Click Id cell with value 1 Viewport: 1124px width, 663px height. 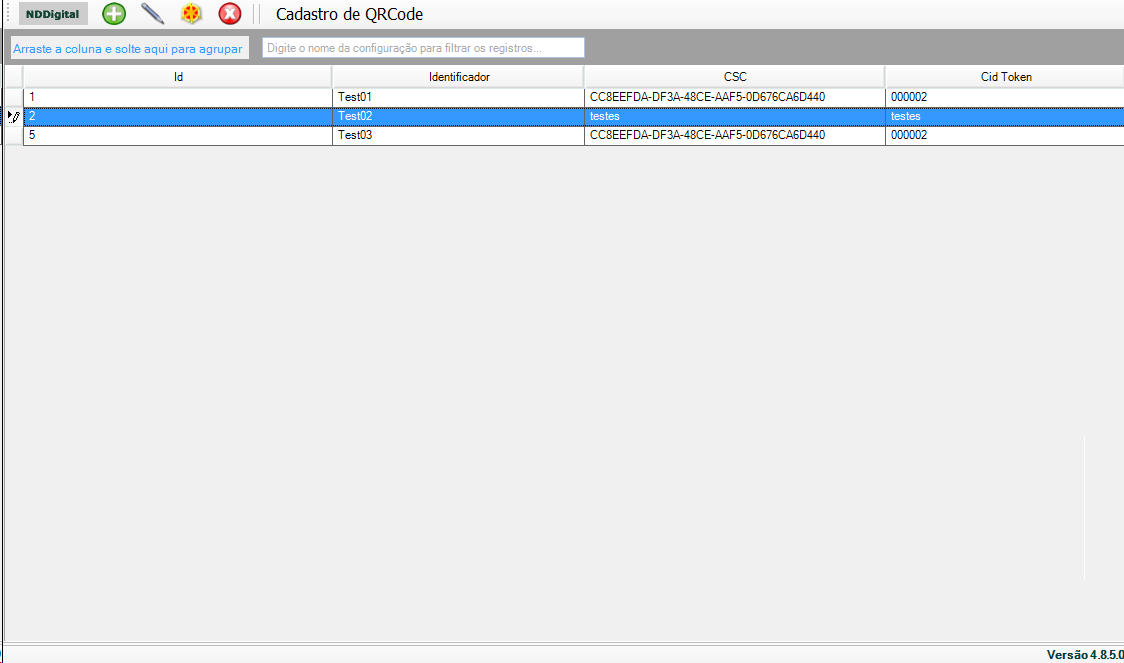(x=178, y=97)
